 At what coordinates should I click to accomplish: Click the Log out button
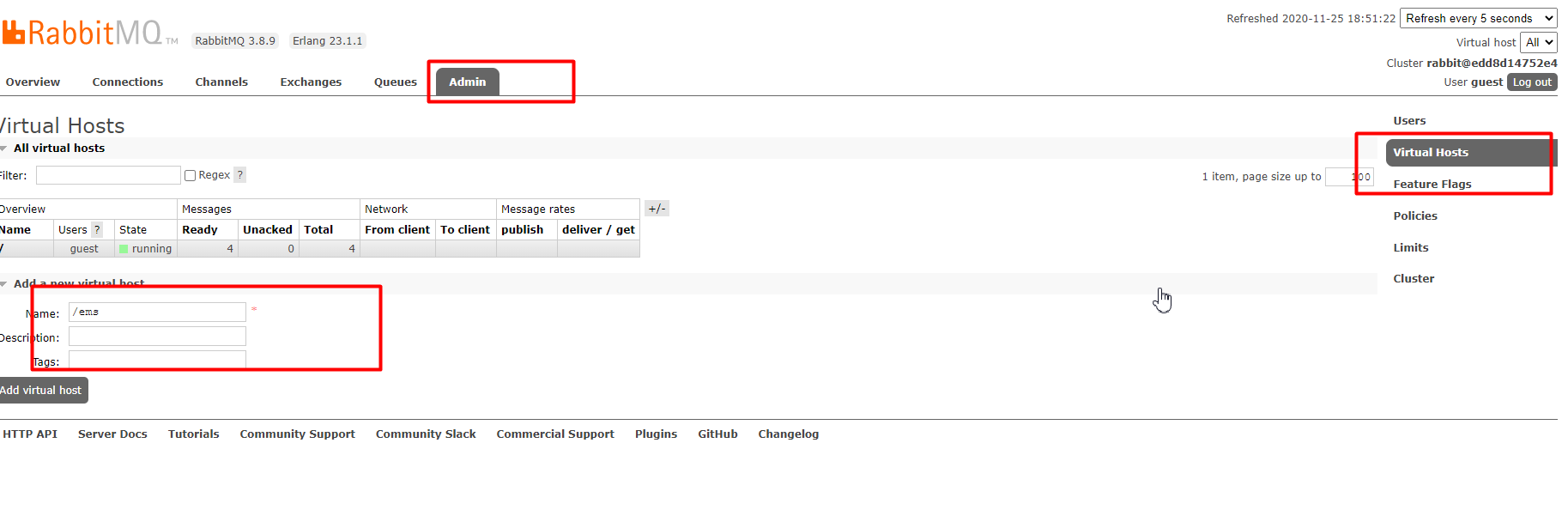(x=1532, y=82)
